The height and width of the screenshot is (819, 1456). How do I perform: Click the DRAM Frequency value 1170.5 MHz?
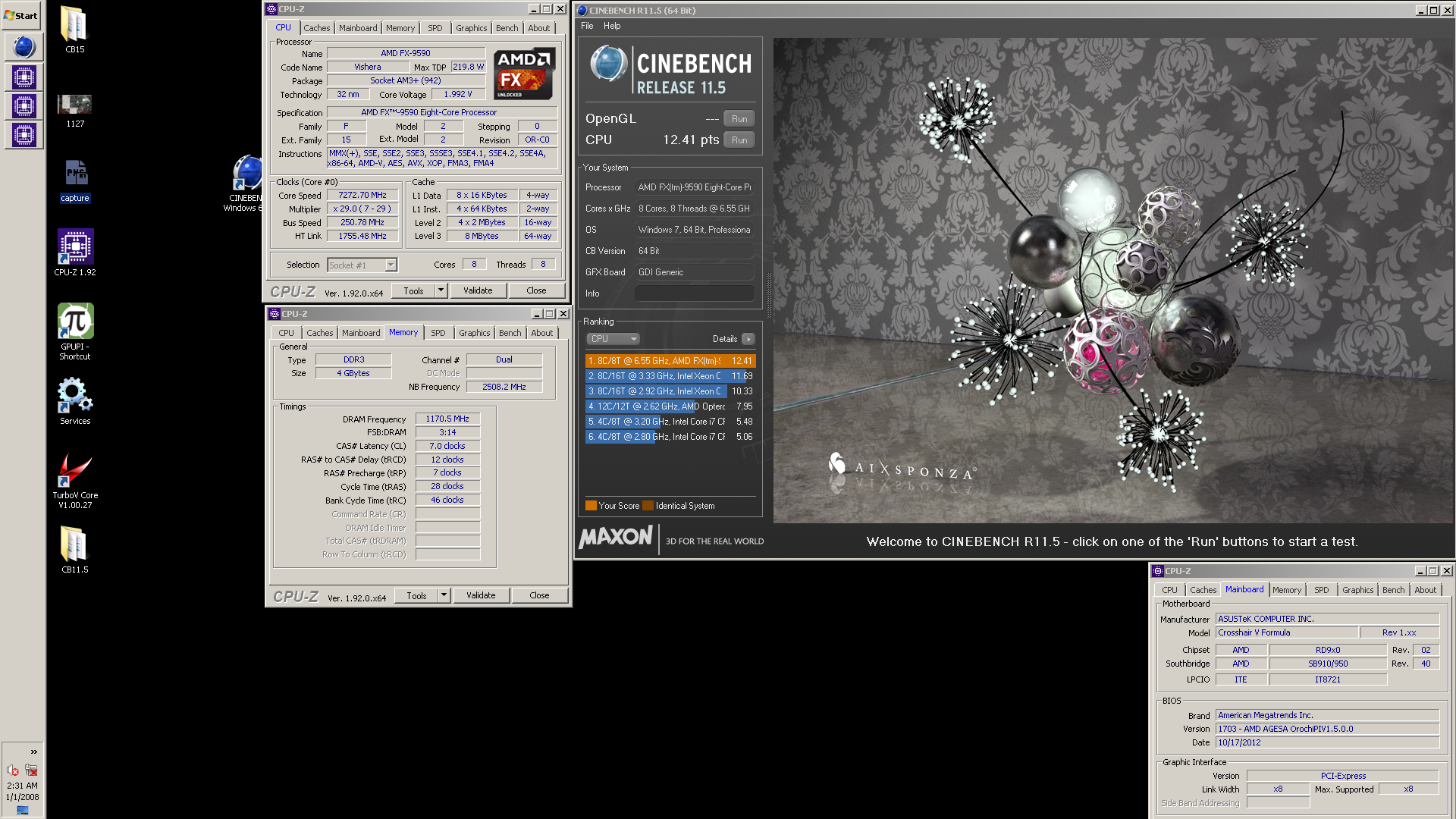[447, 419]
